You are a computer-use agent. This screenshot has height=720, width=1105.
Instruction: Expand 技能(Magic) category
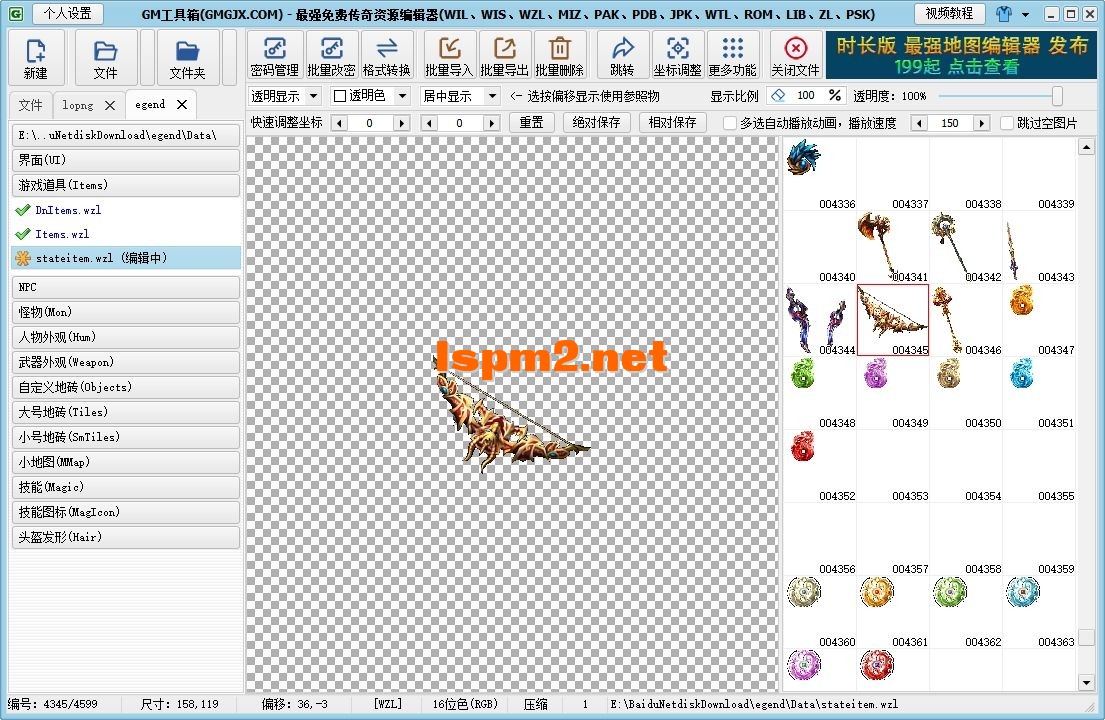point(126,487)
